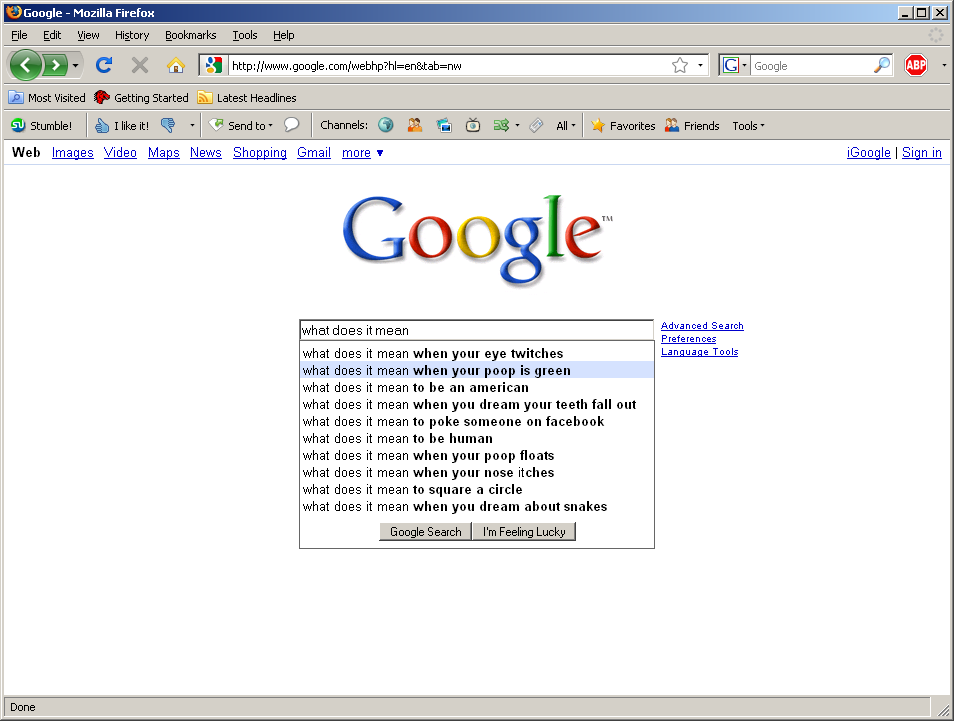Select suggestion 'when your eye twitches'
Image resolution: width=954 pixels, height=721 pixels.
coord(433,354)
